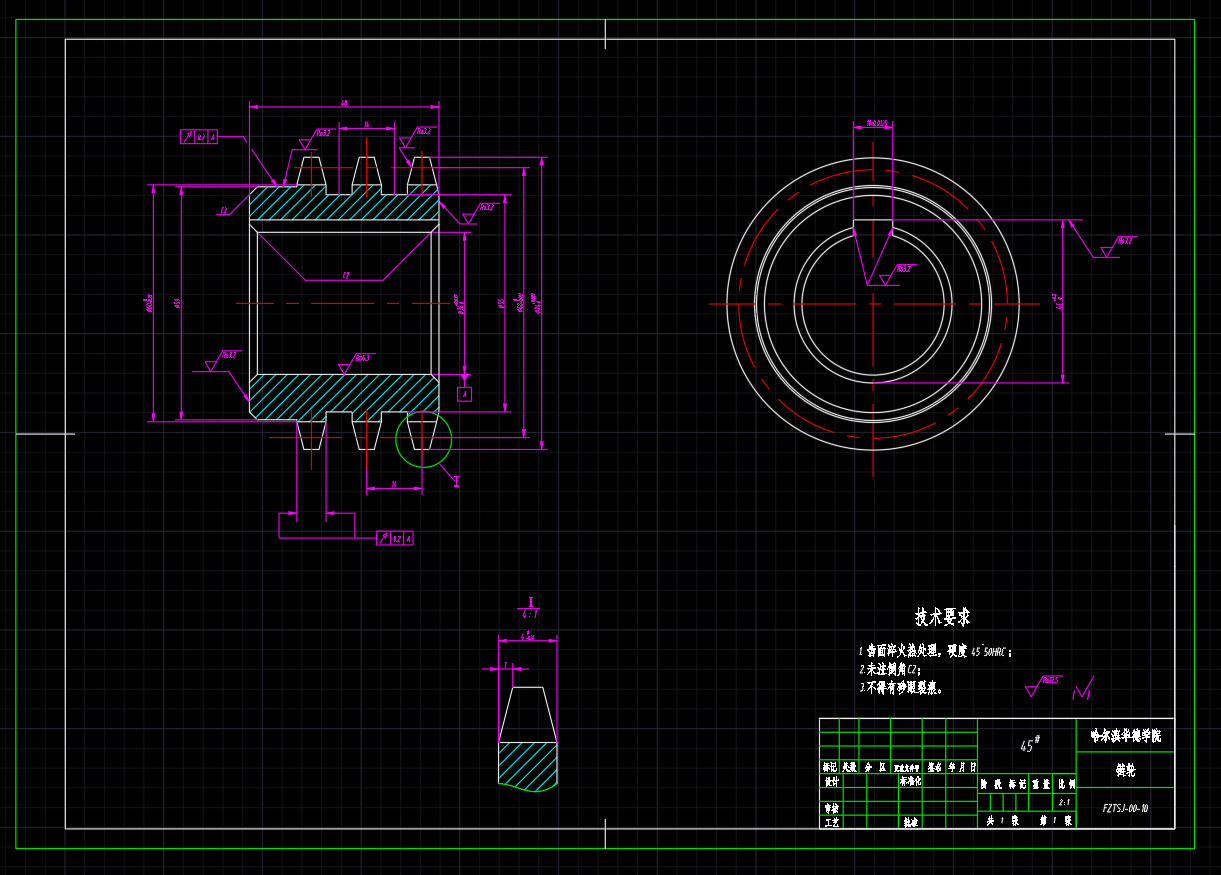
Task: Click the school name 哈尔滨华德学院 in the title block
Action: pos(1125,736)
